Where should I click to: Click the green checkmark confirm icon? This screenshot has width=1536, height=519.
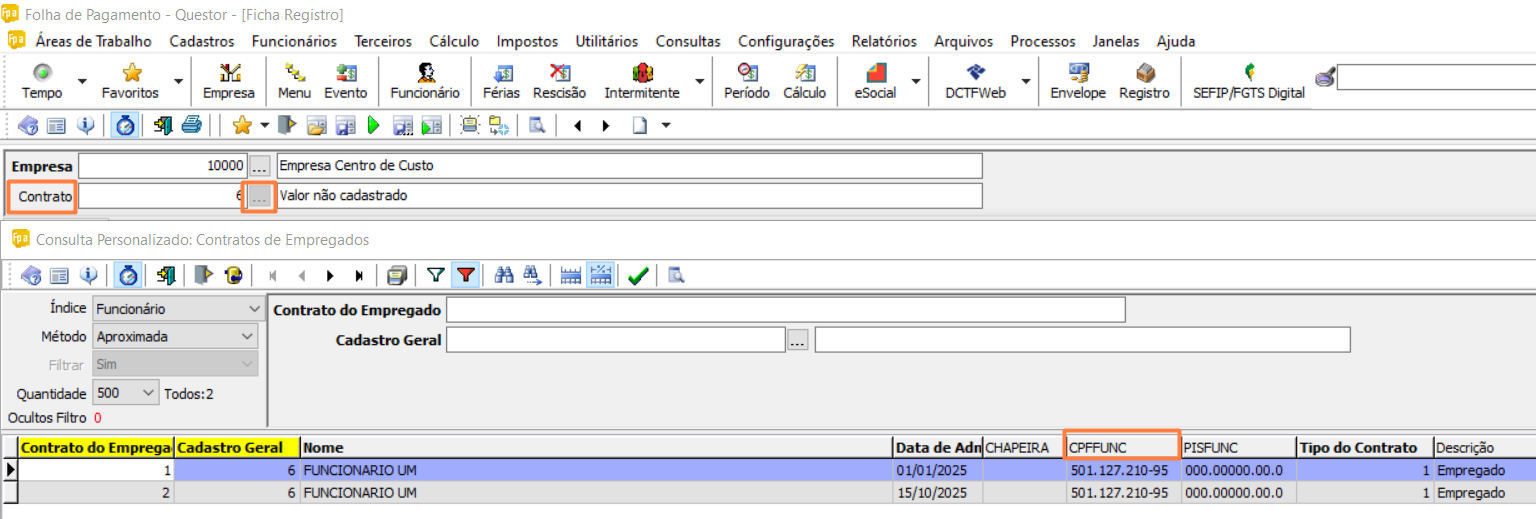pos(638,275)
